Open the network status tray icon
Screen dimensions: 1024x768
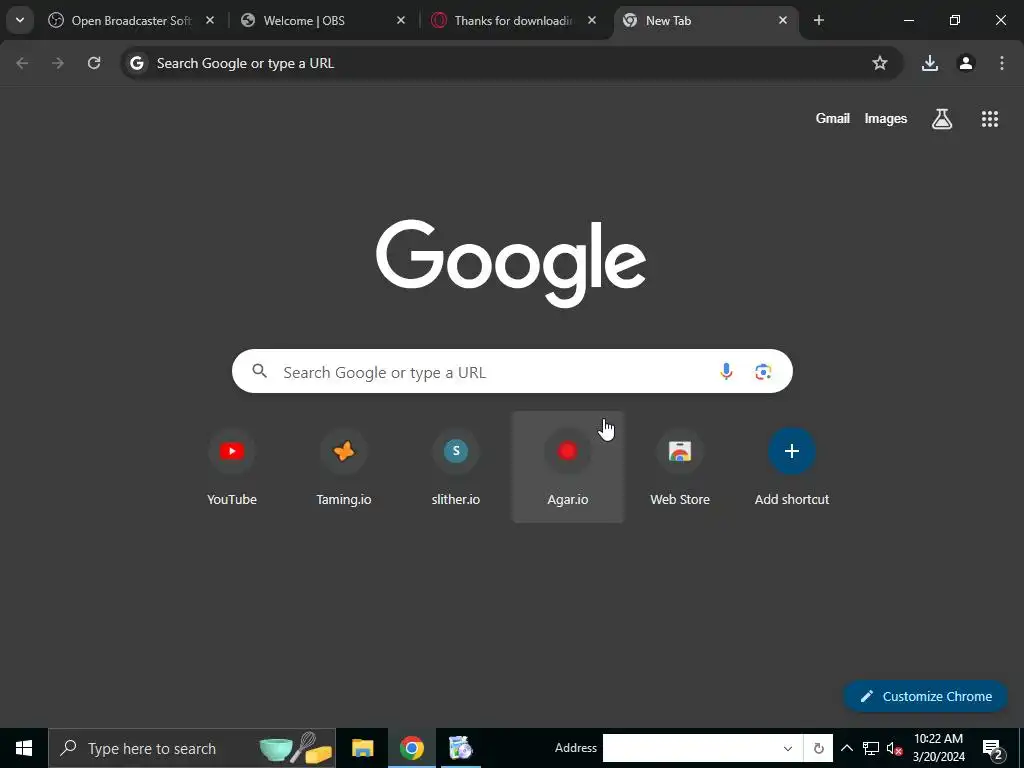pyautogui.click(x=871, y=748)
